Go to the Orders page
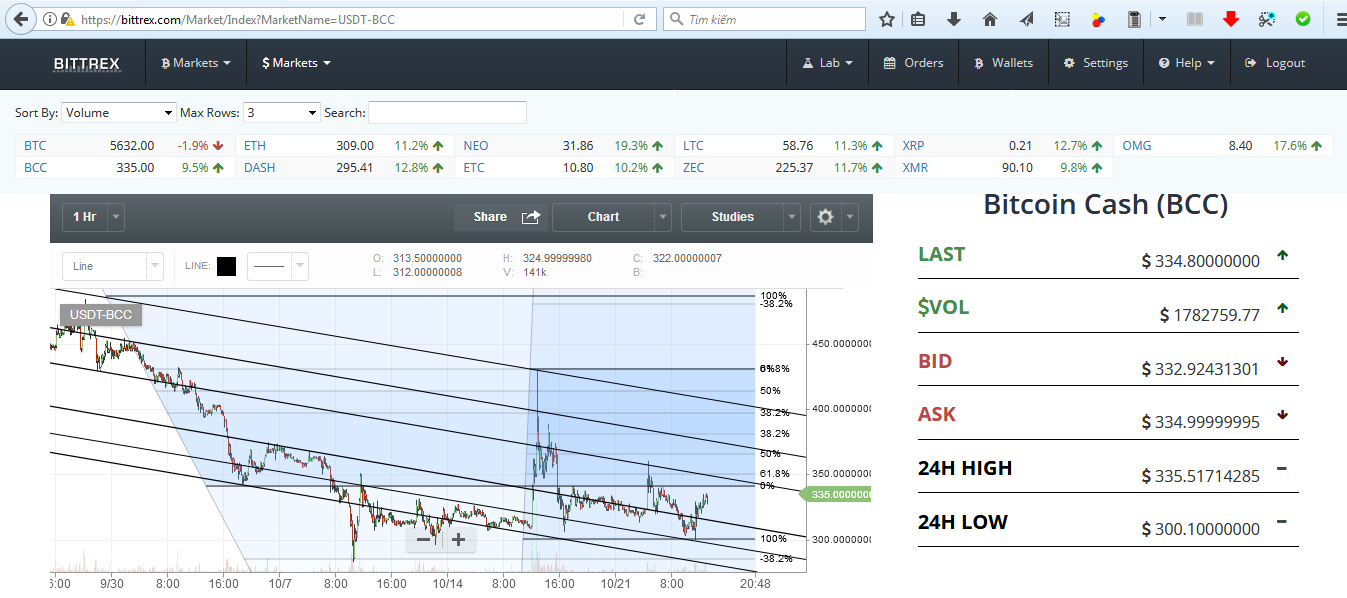 [x=914, y=63]
